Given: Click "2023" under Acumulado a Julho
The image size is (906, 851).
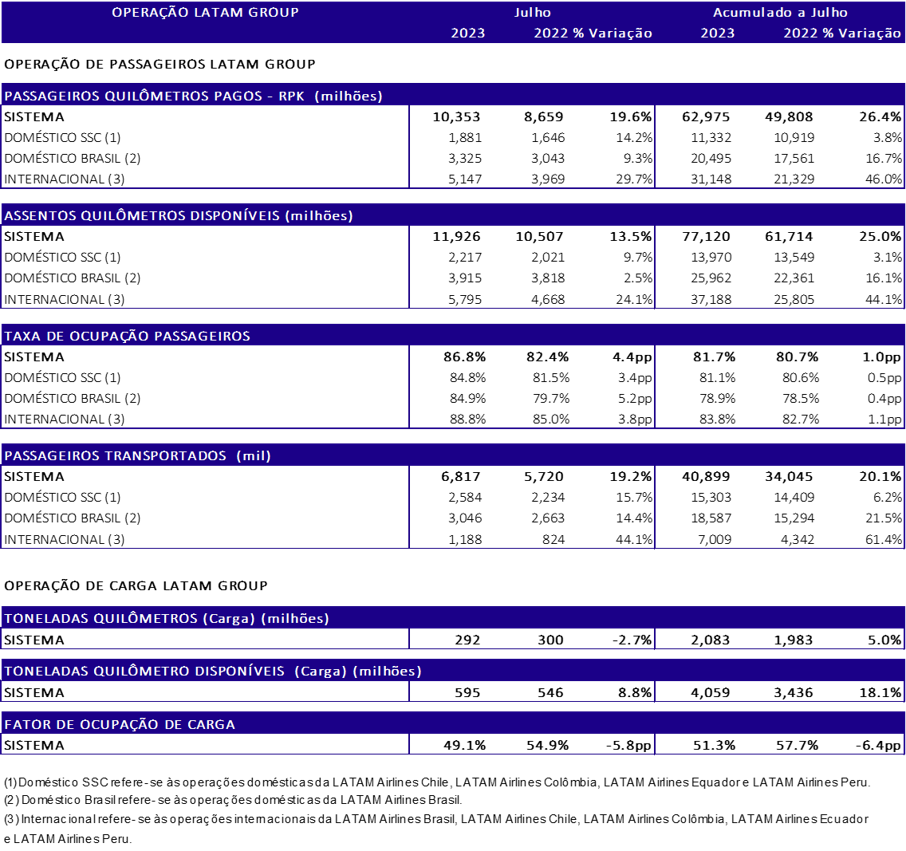Looking at the screenshot, I should click(x=717, y=33).
